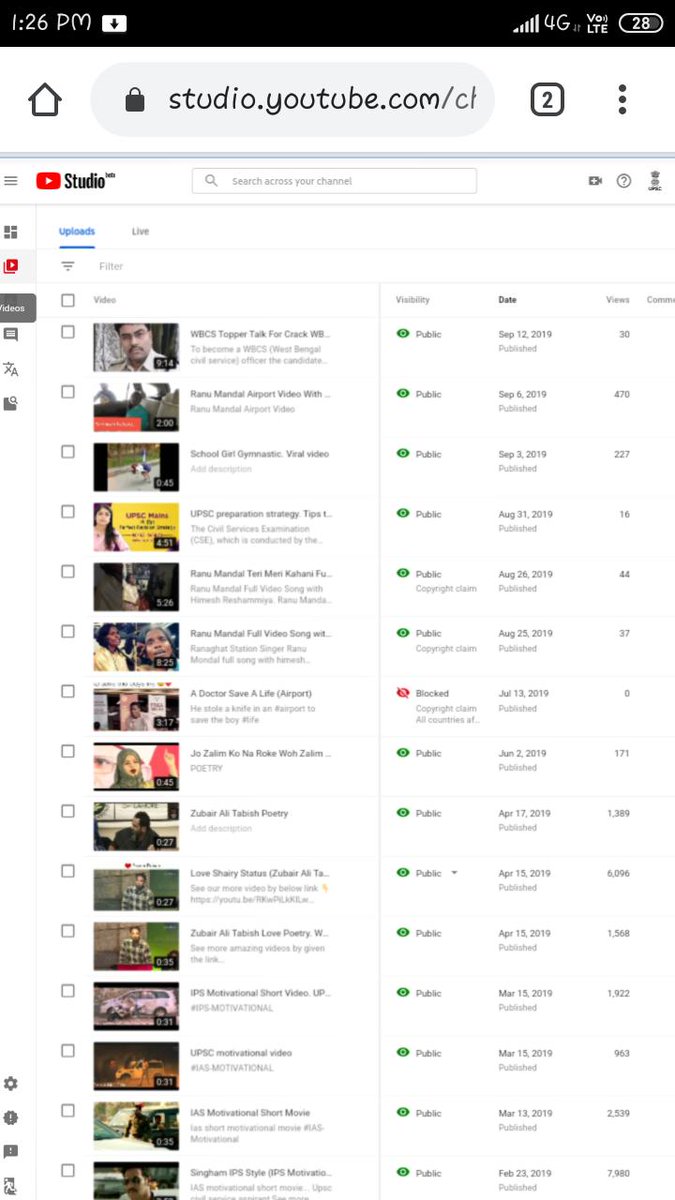Screen dimensions: 675x1200
Task: Switch to the Uploads tab
Action: pyautogui.click(x=77, y=232)
